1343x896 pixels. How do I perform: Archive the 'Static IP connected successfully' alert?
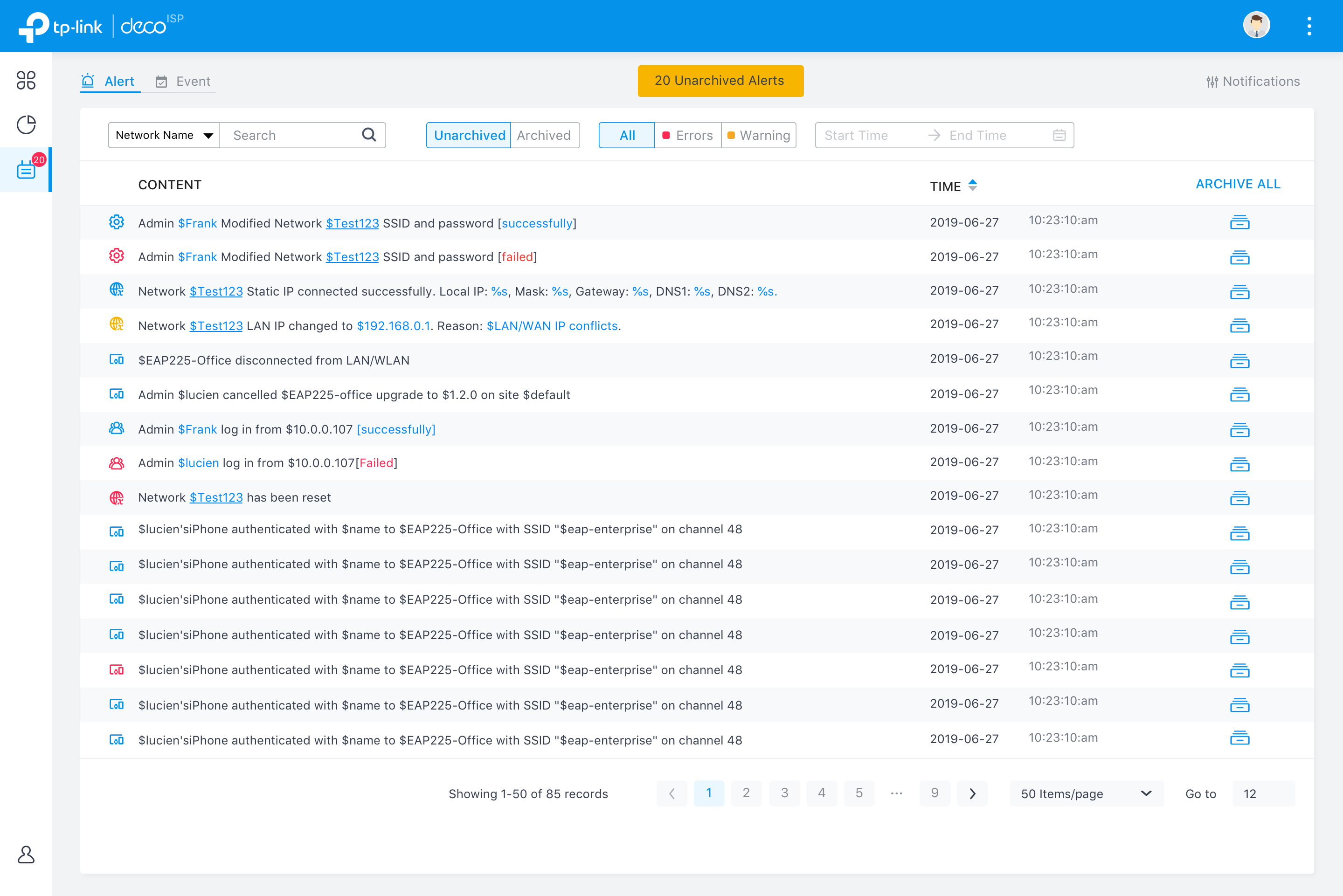pyautogui.click(x=1239, y=291)
